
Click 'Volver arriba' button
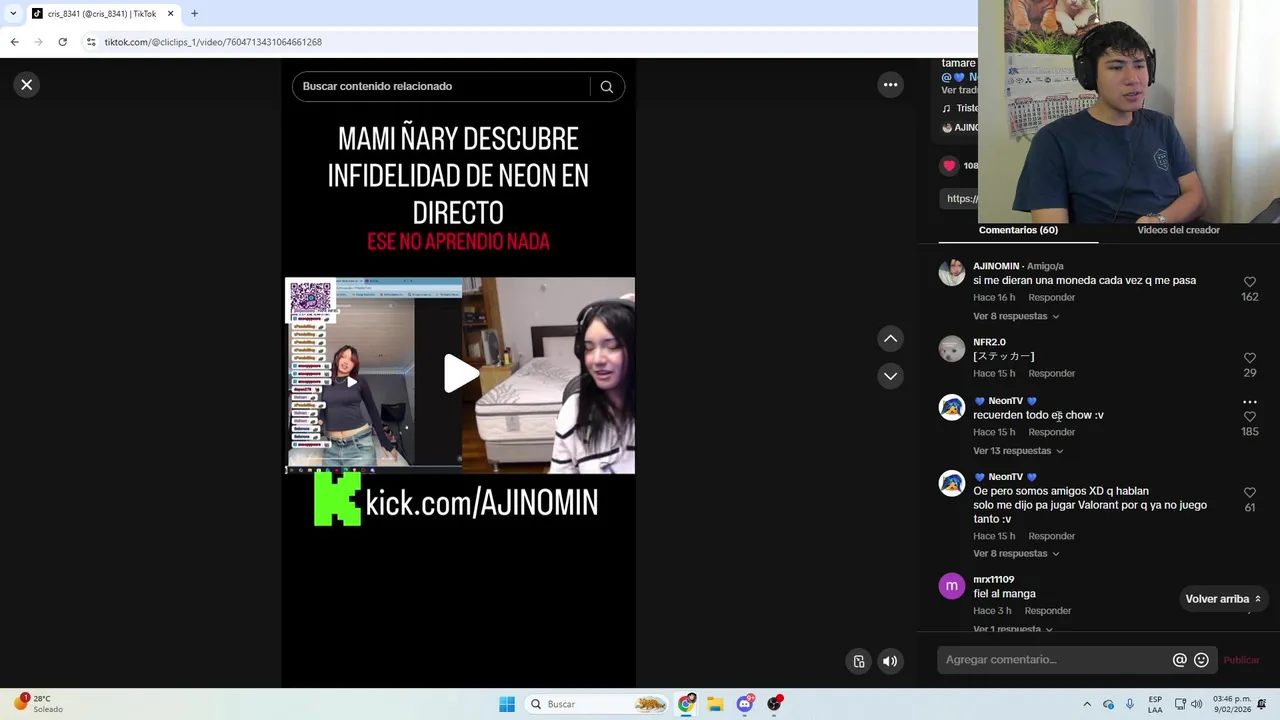click(1223, 599)
